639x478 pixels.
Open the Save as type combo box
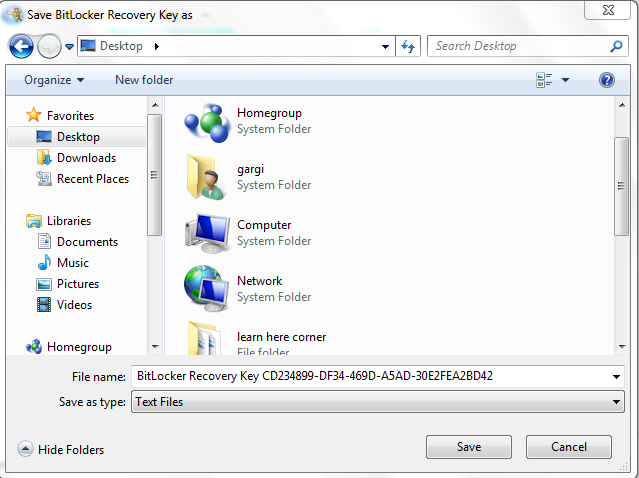coord(377,402)
